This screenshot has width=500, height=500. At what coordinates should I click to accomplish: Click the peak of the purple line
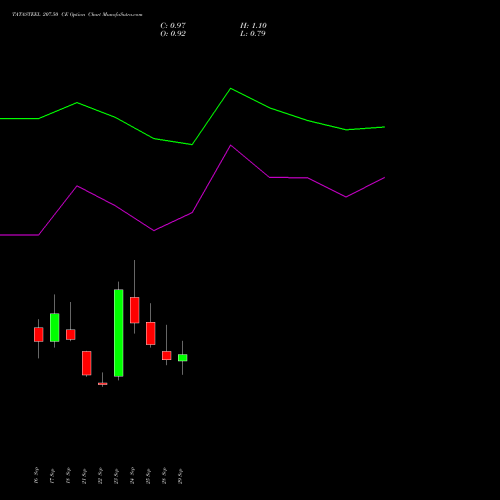(231, 145)
